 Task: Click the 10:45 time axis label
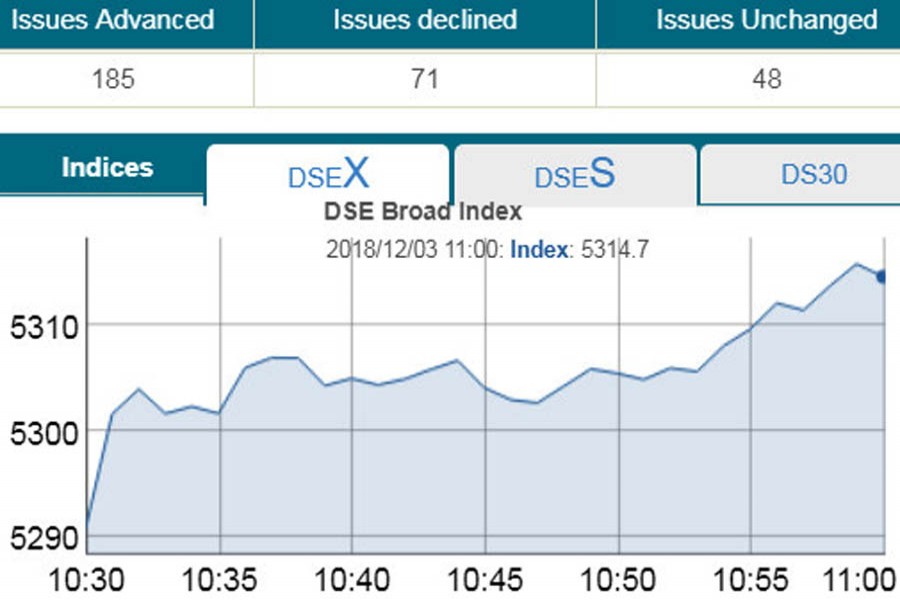tap(484, 581)
